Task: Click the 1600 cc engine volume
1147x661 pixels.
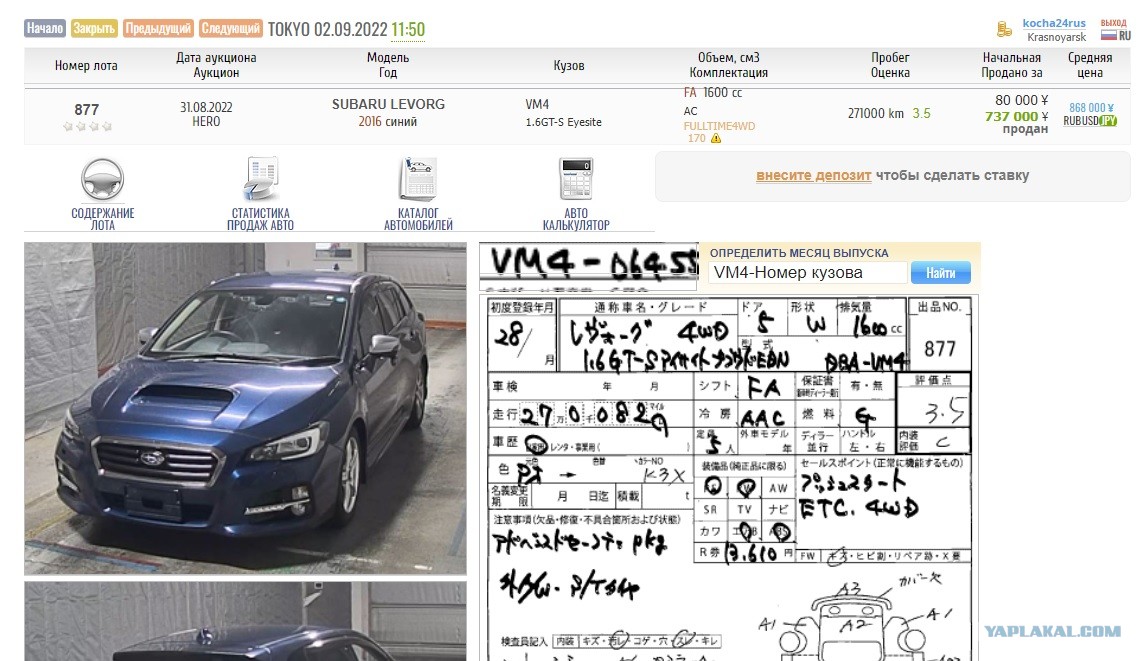Action: pos(723,93)
